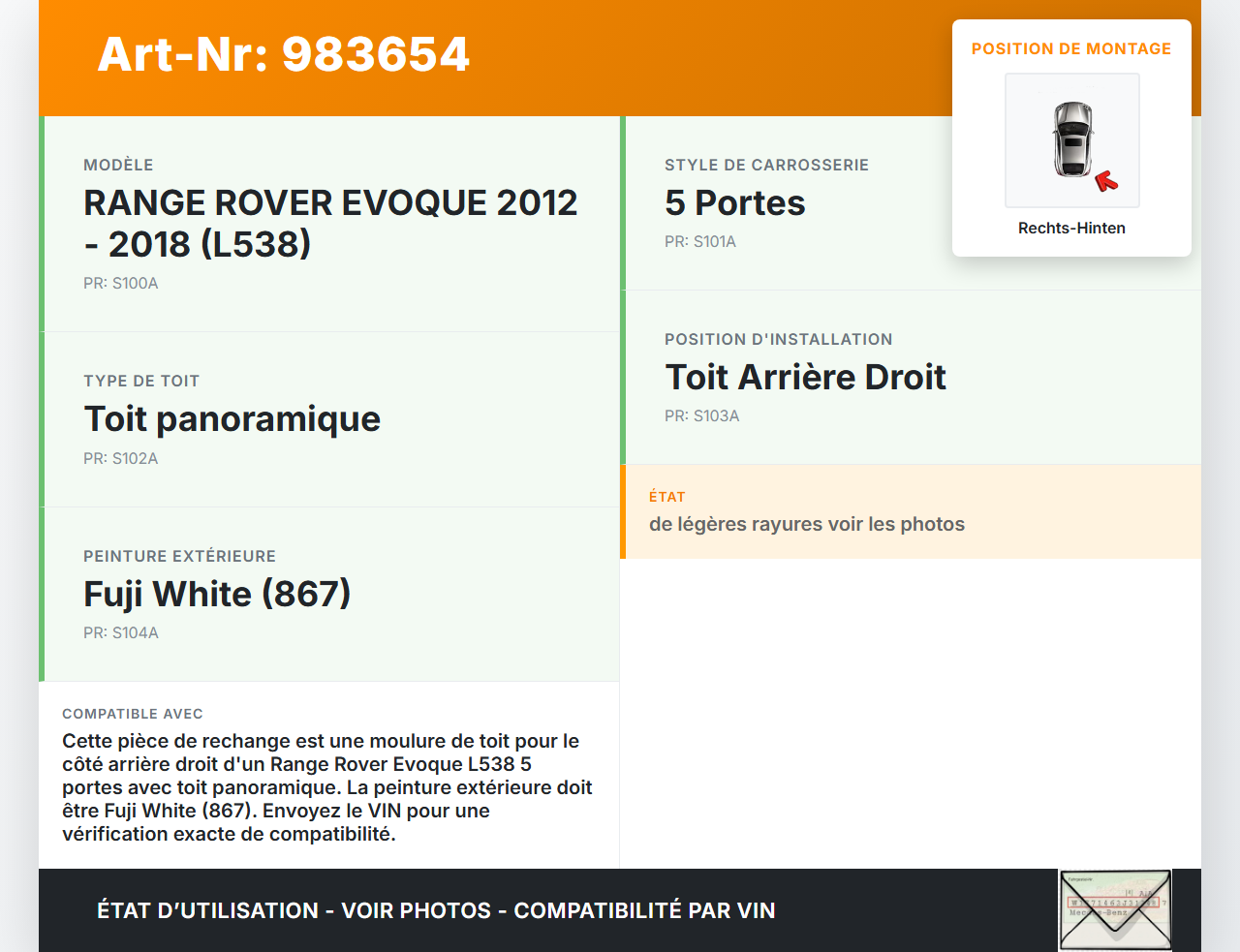The height and width of the screenshot is (952, 1240).
Task: Click the VIN envelope icon in the footer
Action: [1115, 910]
